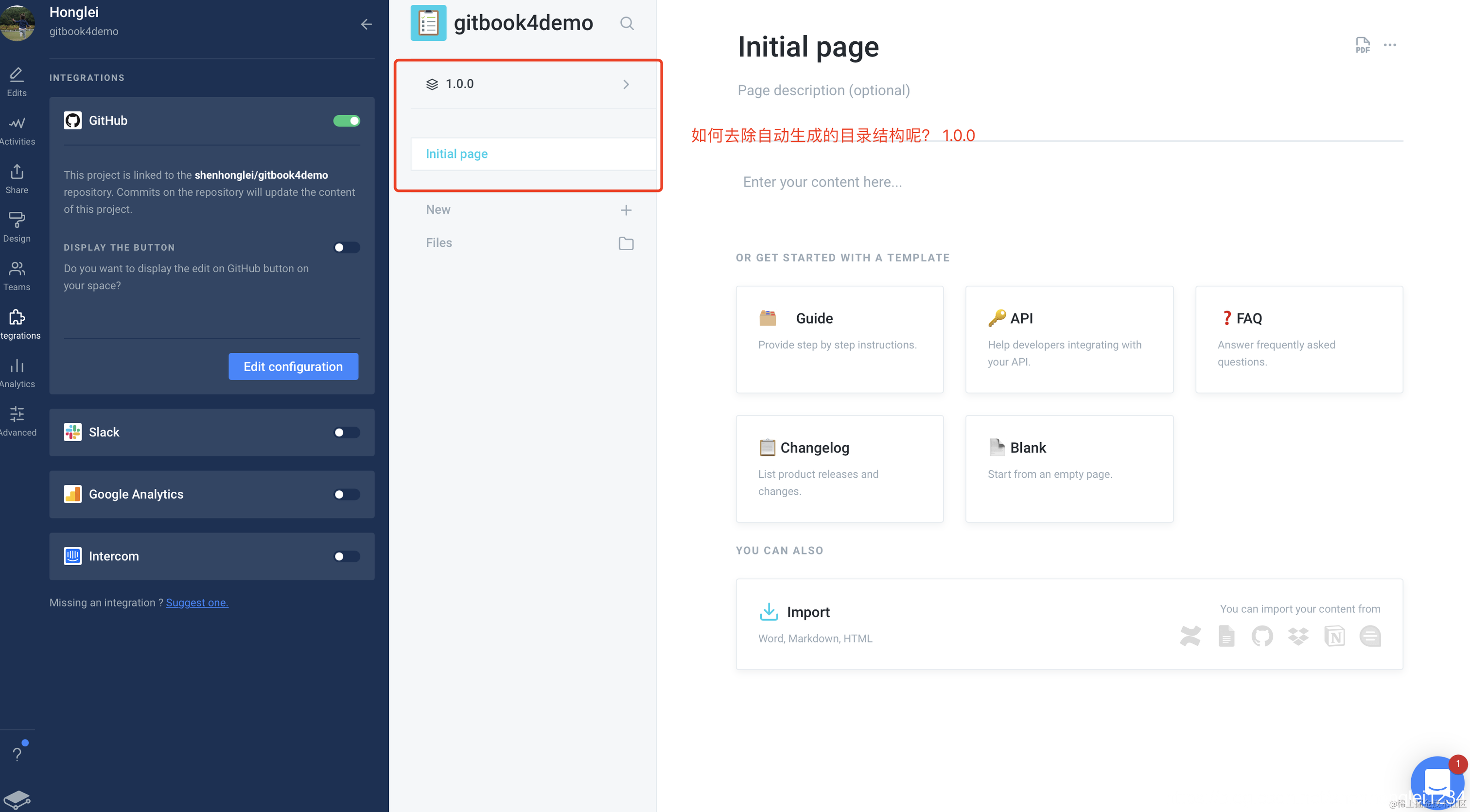Select Initial page in the sidebar
This screenshot has height=812, width=1470.
pyautogui.click(x=456, y=154)
